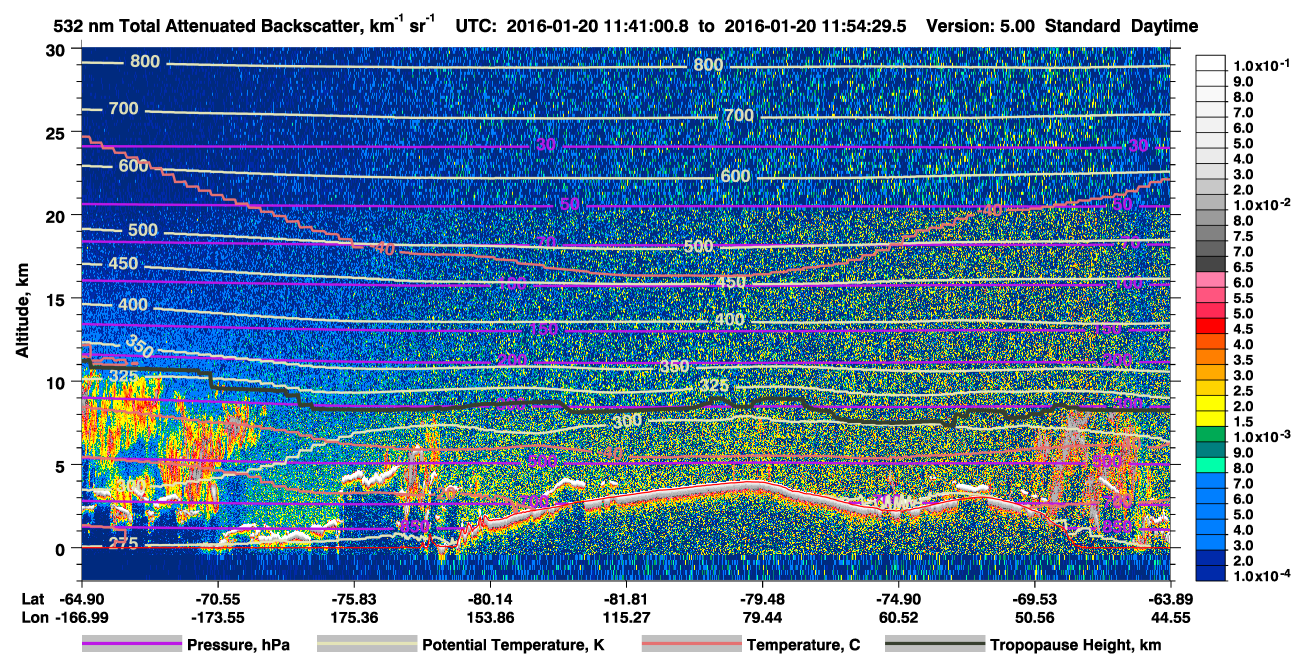Click the 'Lat' row label
The width and height of the screenshot is (1300, 667).
[33, 599]
